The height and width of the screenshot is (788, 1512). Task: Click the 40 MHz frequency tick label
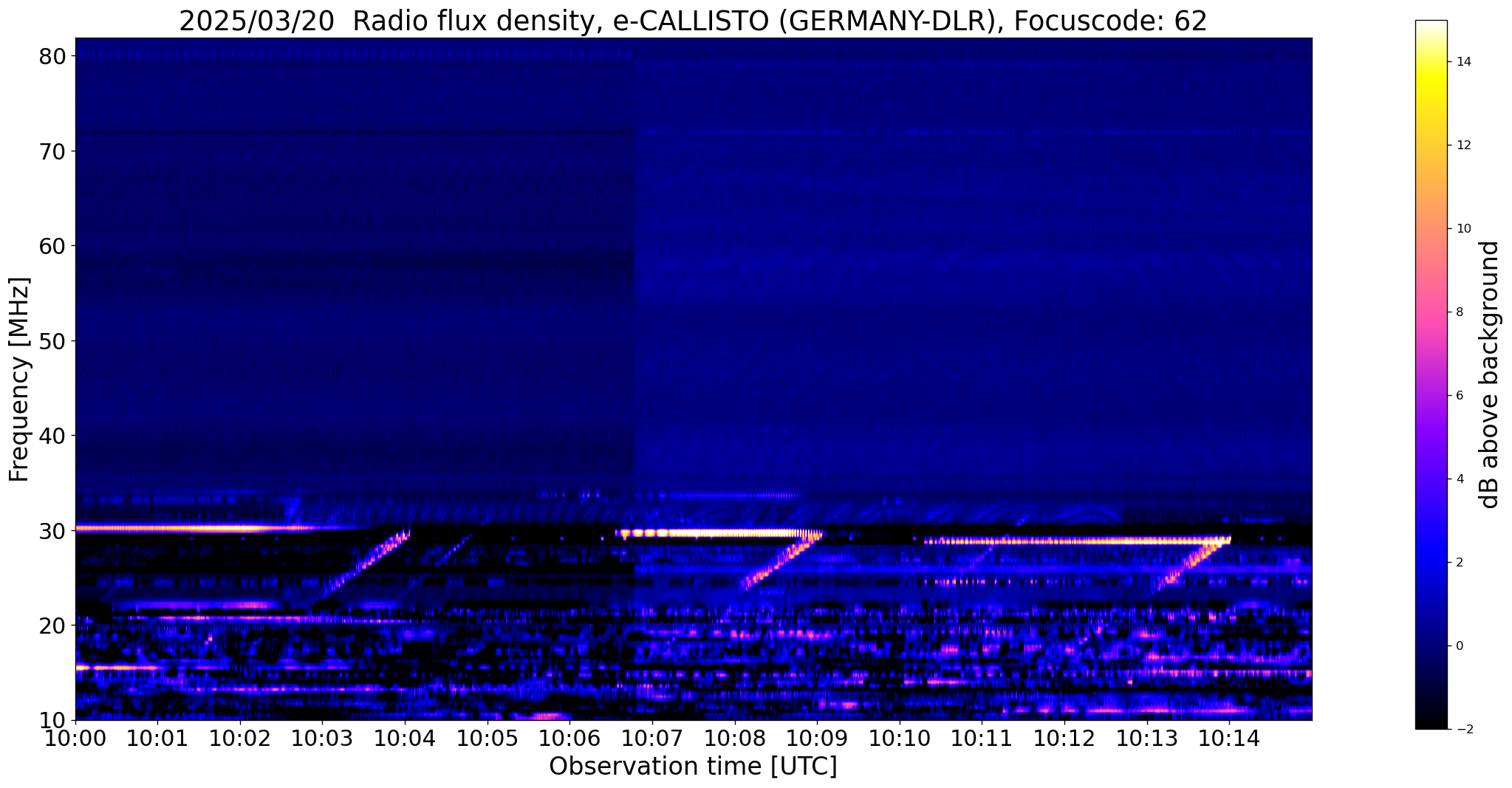[x=54, y=436]
